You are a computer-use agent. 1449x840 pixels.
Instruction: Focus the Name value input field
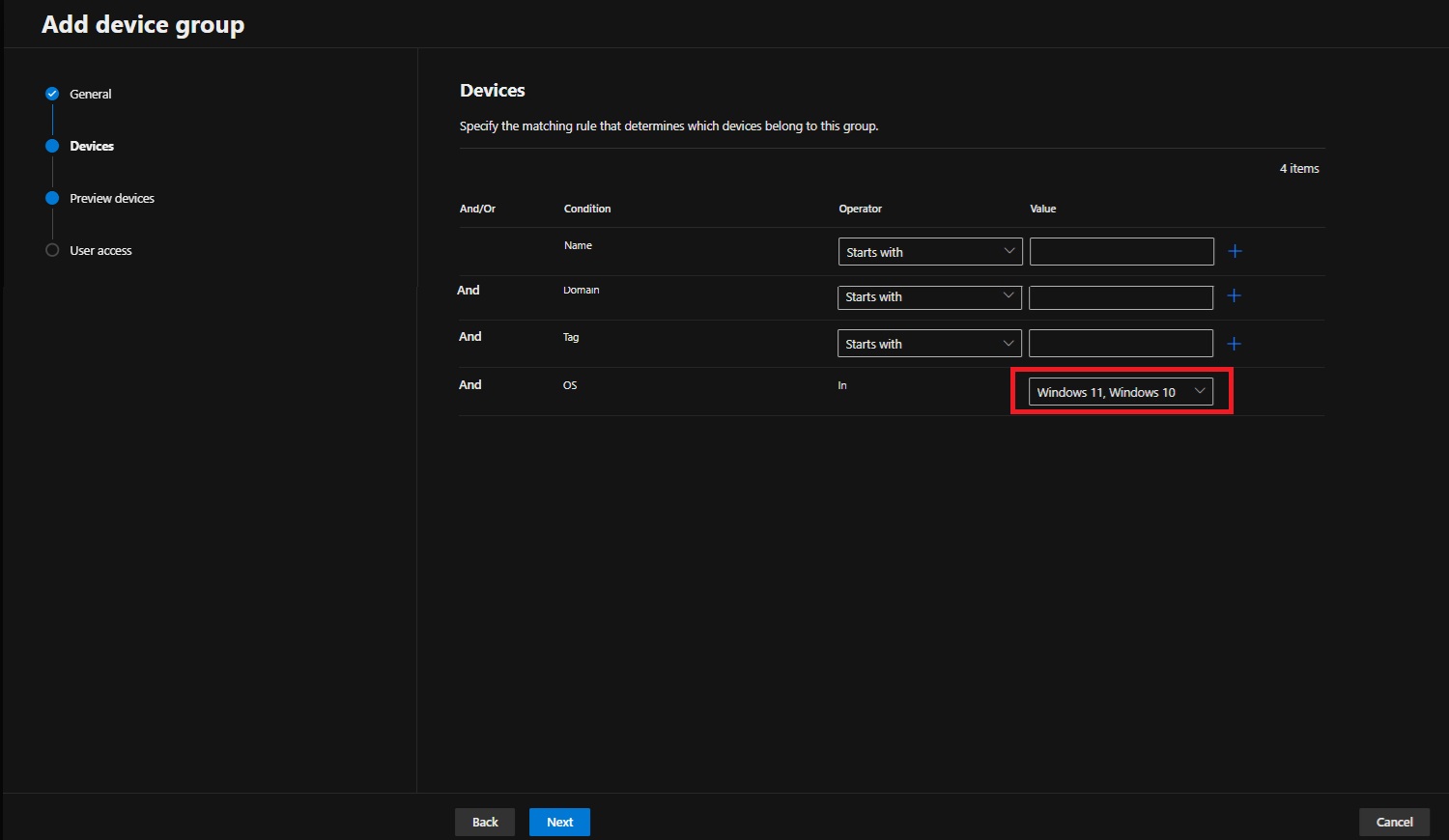1122,251
